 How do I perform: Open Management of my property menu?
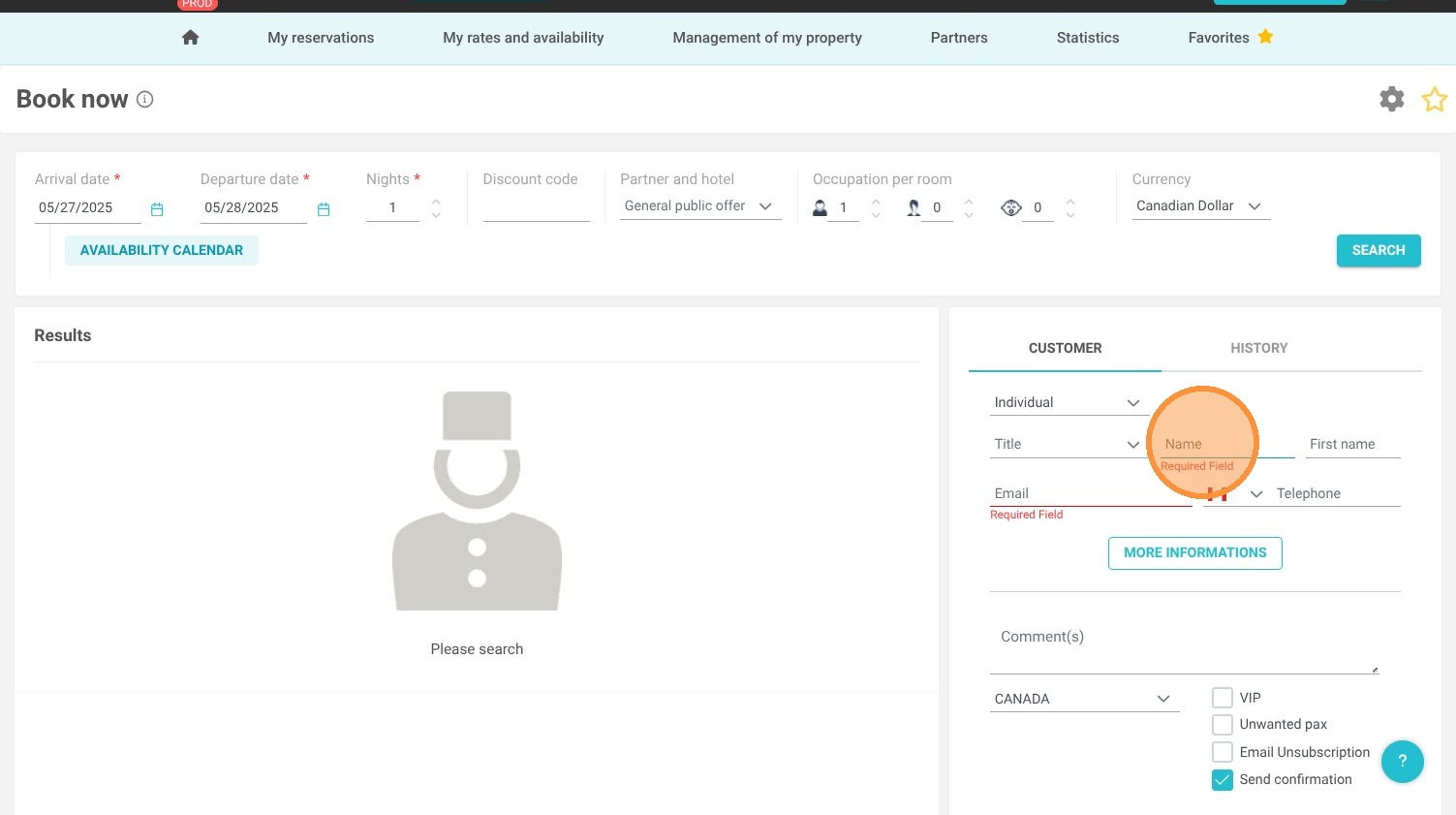pos(767,38)
